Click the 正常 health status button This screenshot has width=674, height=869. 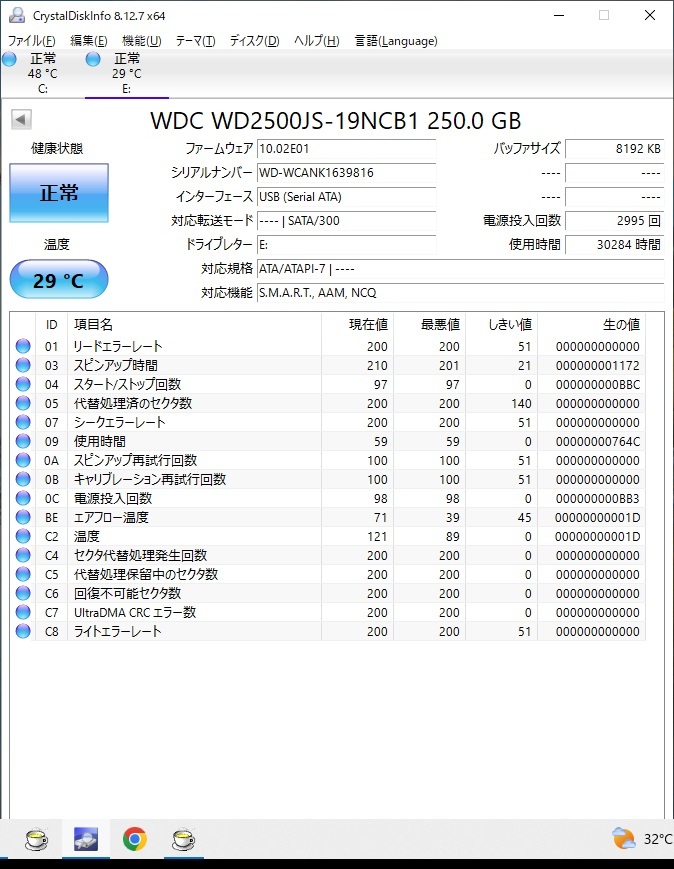pos(59,193)
